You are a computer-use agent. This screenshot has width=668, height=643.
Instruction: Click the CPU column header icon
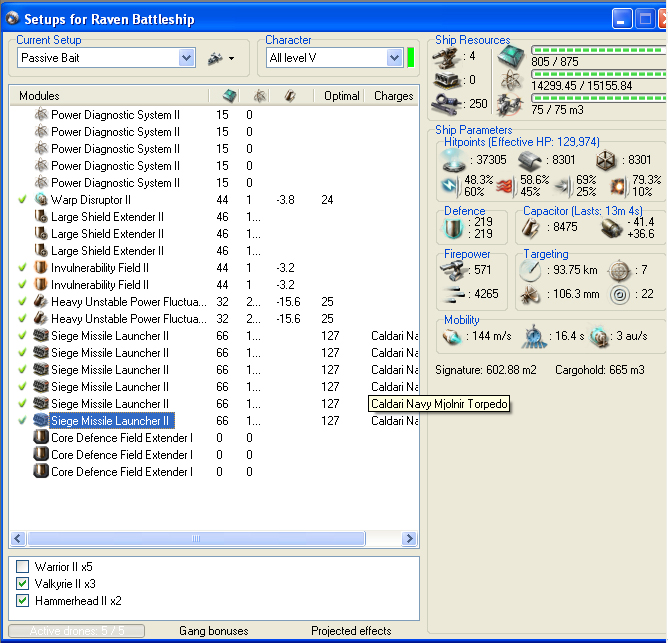click(x=230, y=96)
